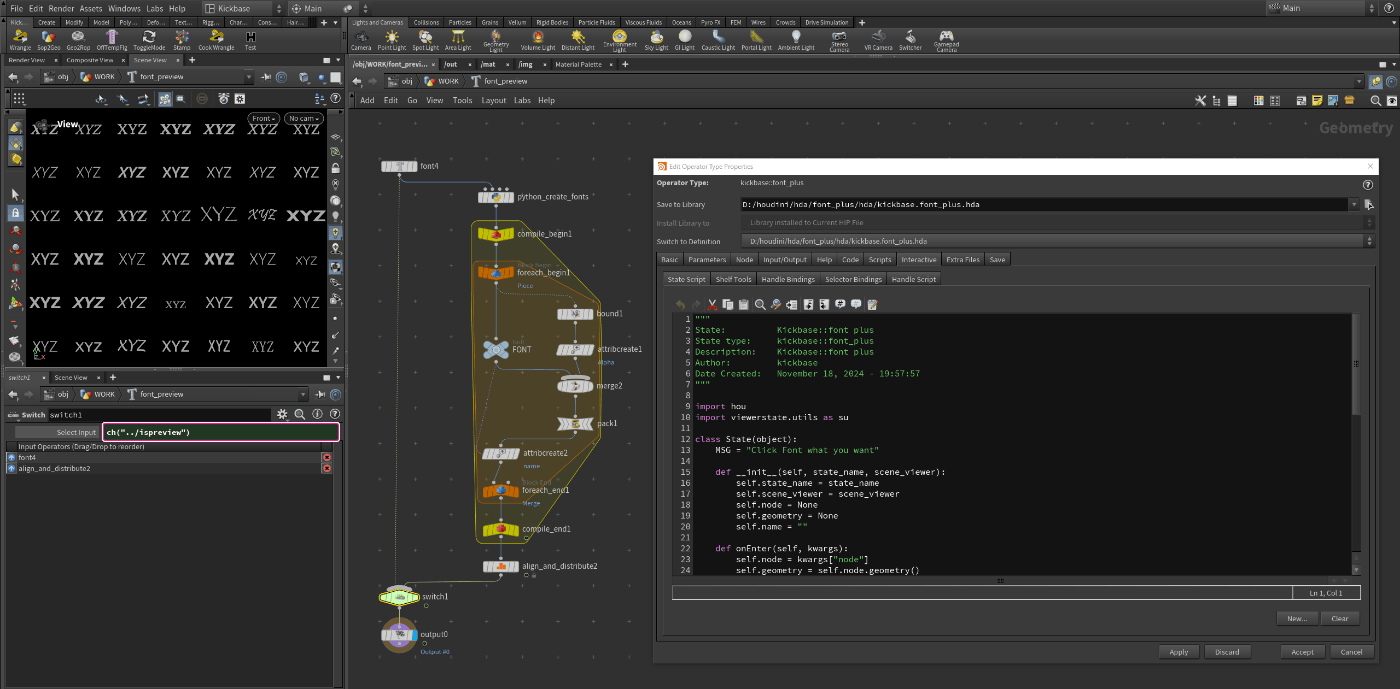1400x689 pixels.
Task: Open the Windows menu
Action: click(x=124, y=8)
